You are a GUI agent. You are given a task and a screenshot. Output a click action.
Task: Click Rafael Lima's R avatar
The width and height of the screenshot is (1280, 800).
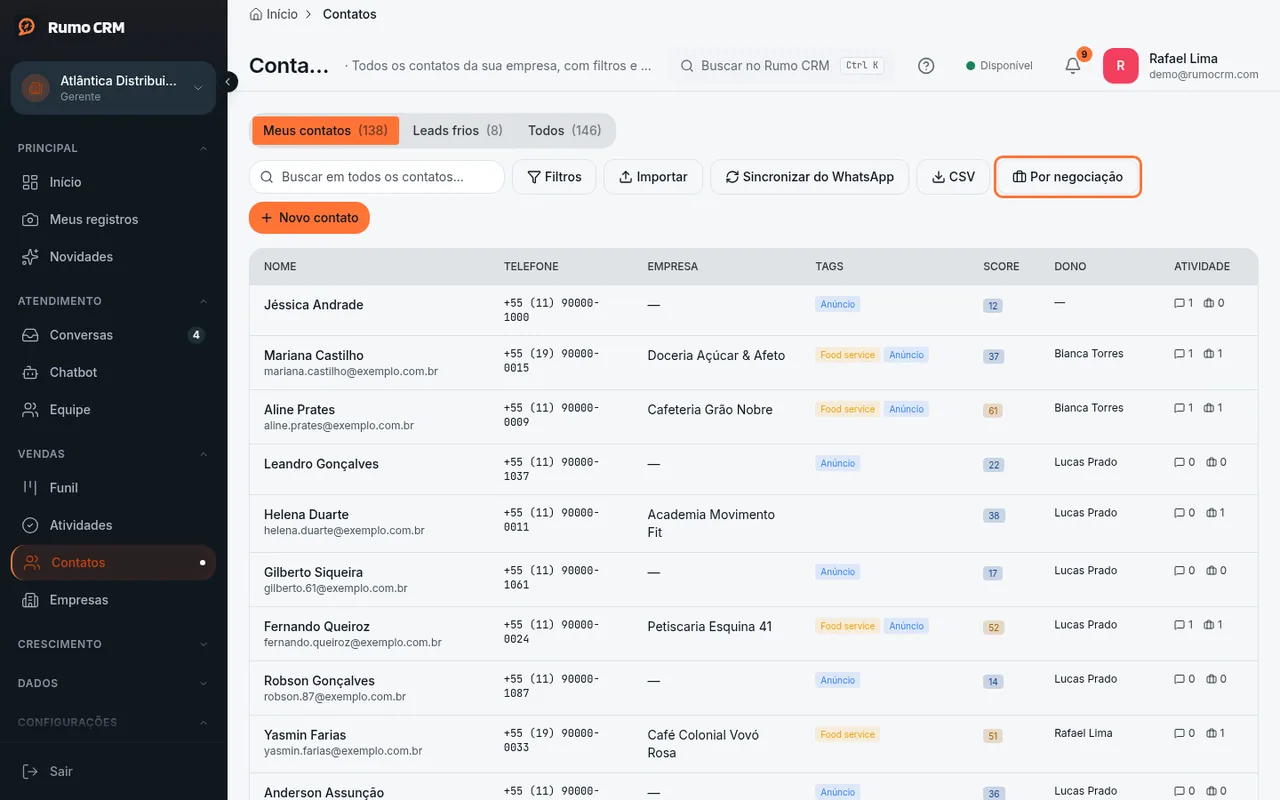1120,66
